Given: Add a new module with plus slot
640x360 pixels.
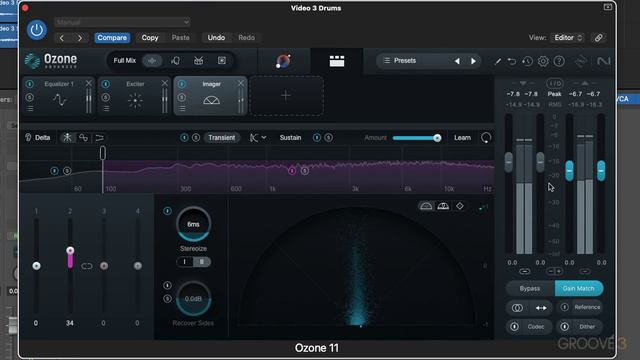Looking at the screenshot, I should click(286, 96).
